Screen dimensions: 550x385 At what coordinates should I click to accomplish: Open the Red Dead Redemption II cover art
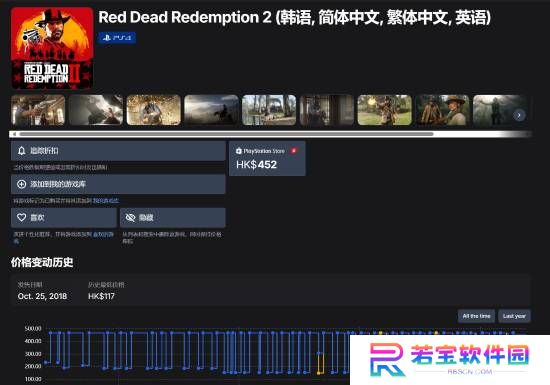click(52, 48)
